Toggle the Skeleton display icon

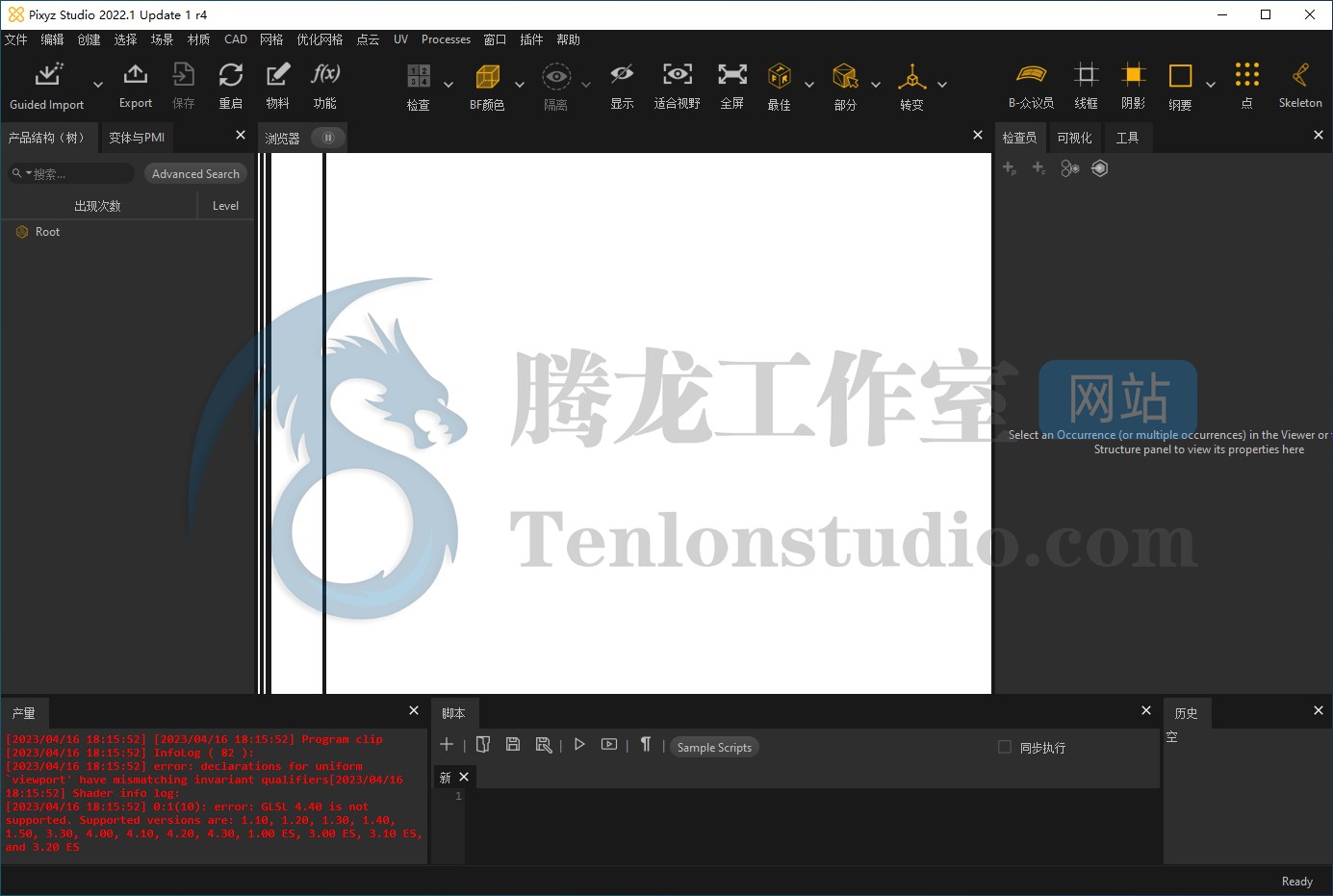pos(1300,74)
